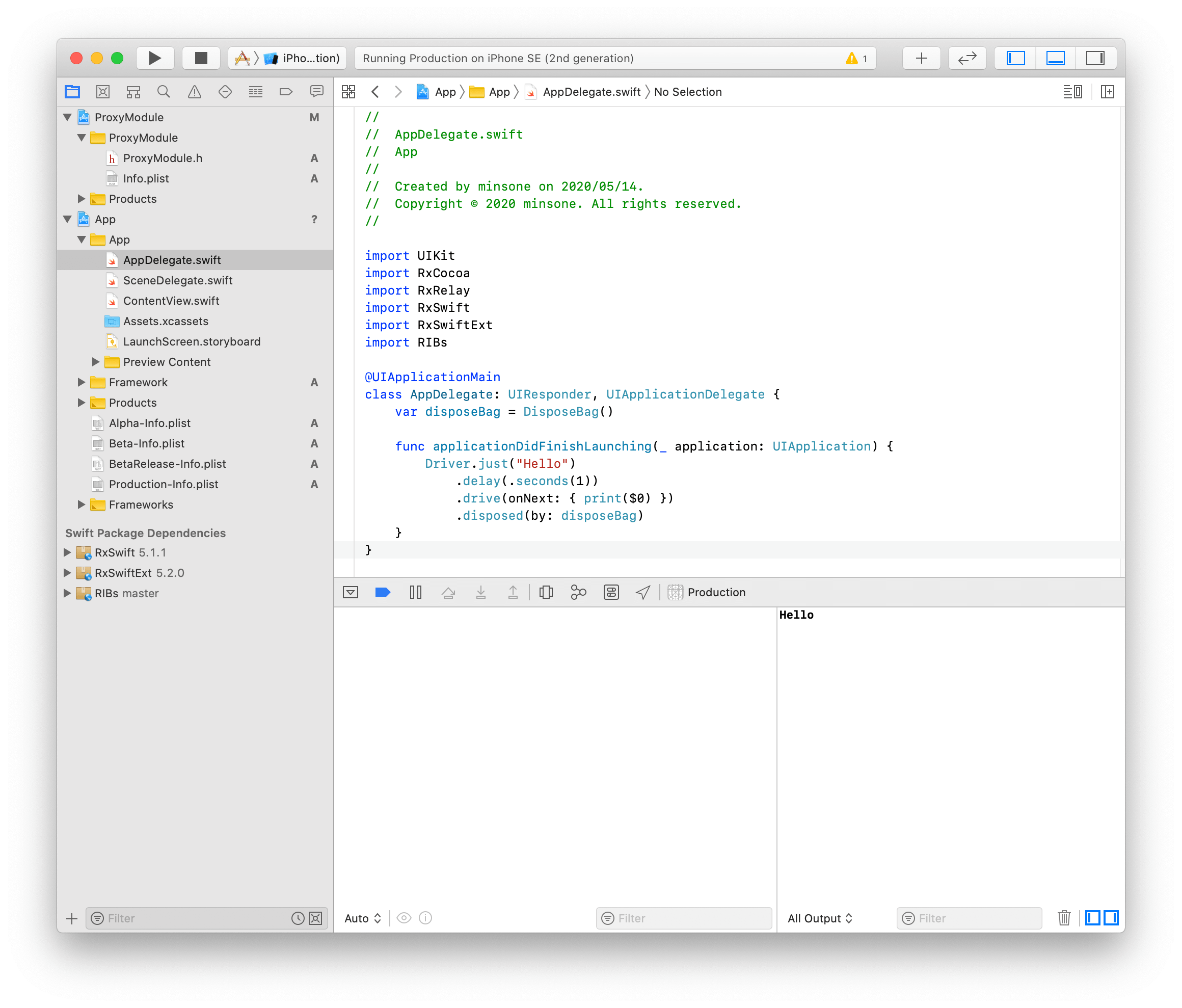The height and width of the screenshot is (1008, 1182).
Task: Collapse the App project
Action: coord(67,220)
